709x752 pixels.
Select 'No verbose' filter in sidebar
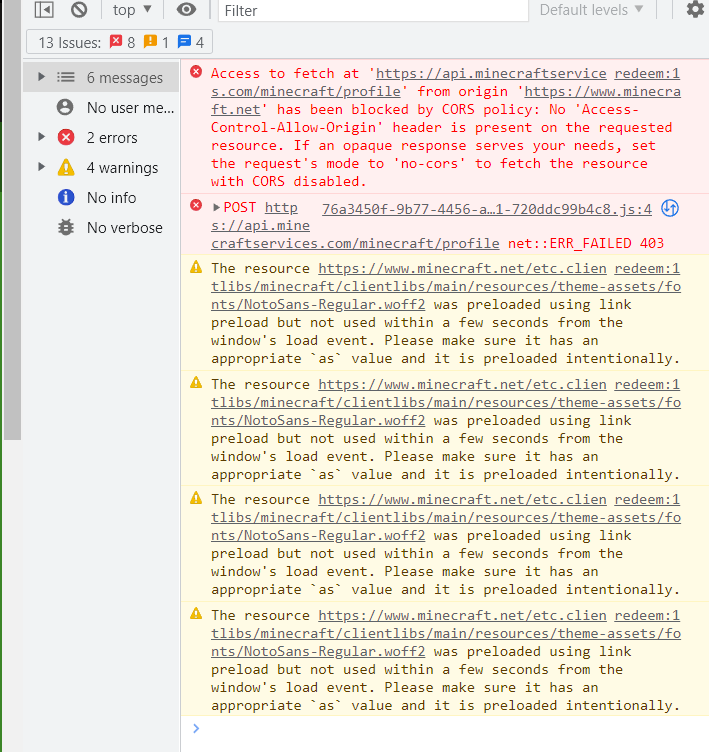[x=124, y=227]
